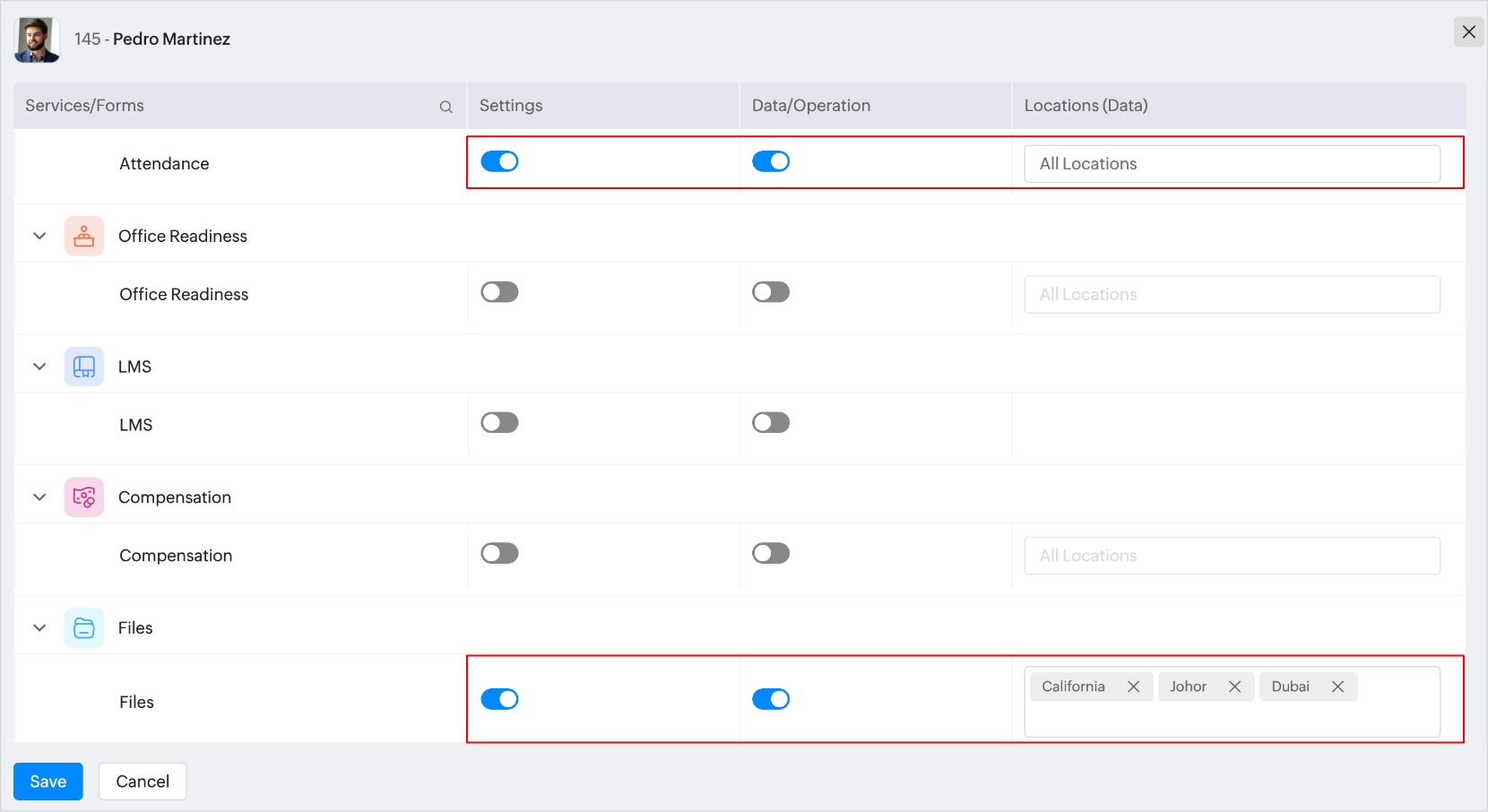This screenshot has width=1488, height=812.
Task: Click the Compensation module icon
Action: tap(84, 497)
